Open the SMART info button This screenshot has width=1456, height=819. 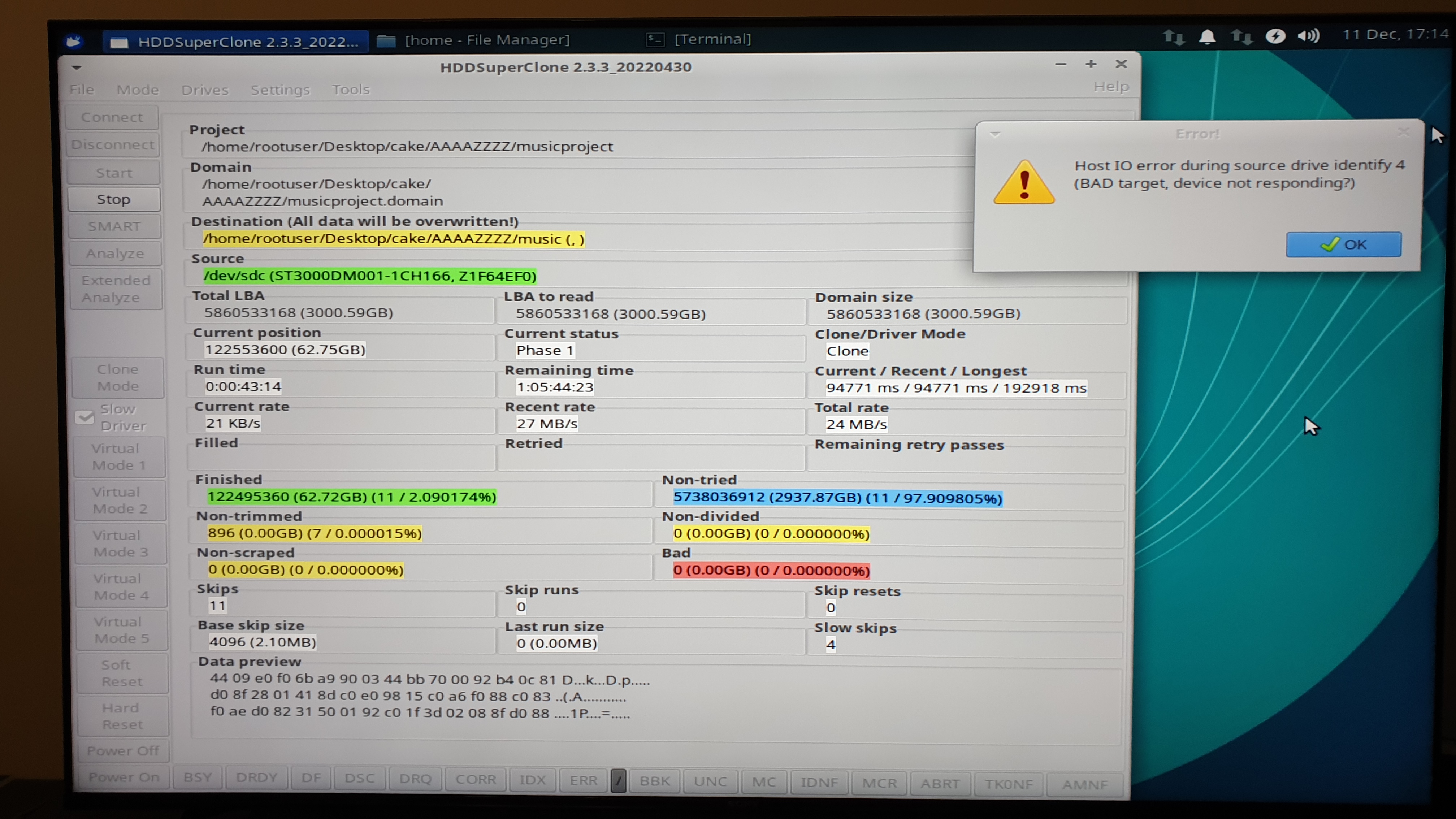click(x=114, y=227)
